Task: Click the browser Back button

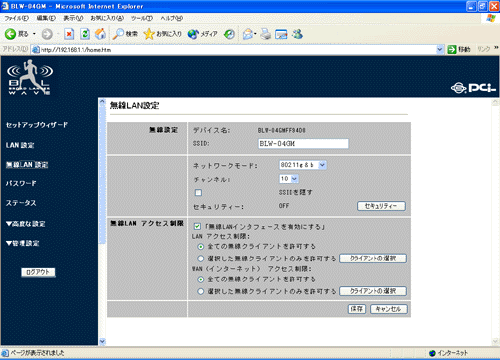Action: 16,34
